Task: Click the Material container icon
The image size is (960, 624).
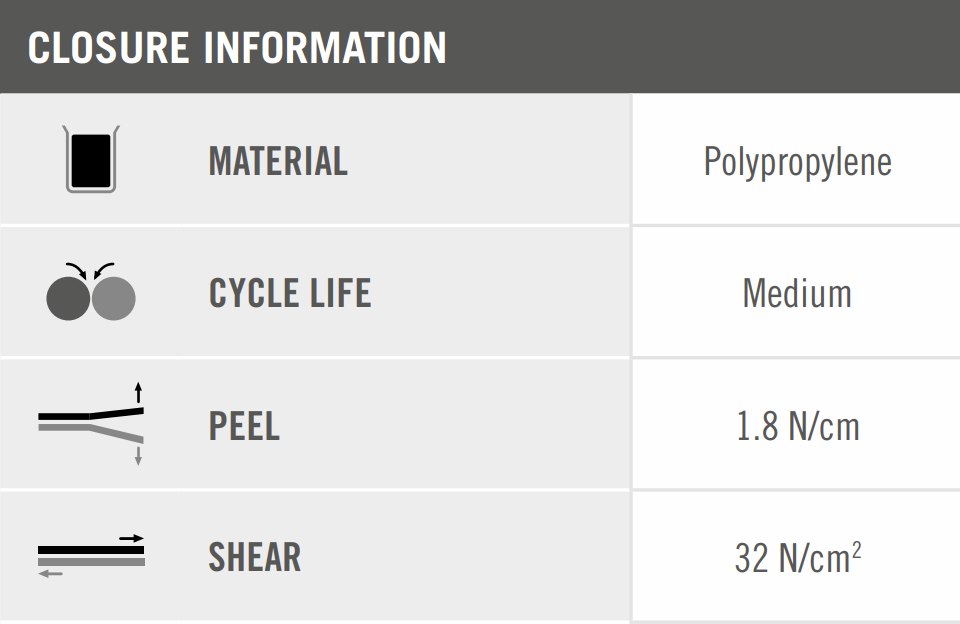Action: 90,159
